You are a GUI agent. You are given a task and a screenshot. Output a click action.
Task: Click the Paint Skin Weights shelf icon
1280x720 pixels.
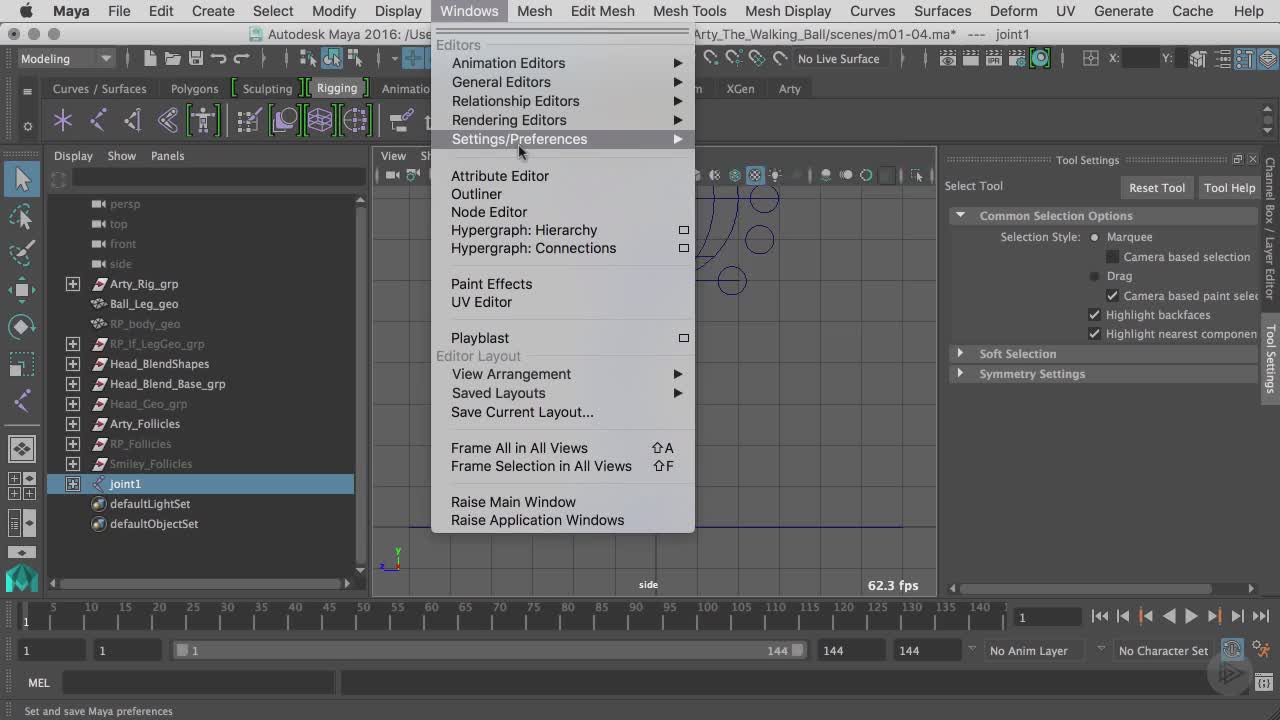[x=250, y=121]
